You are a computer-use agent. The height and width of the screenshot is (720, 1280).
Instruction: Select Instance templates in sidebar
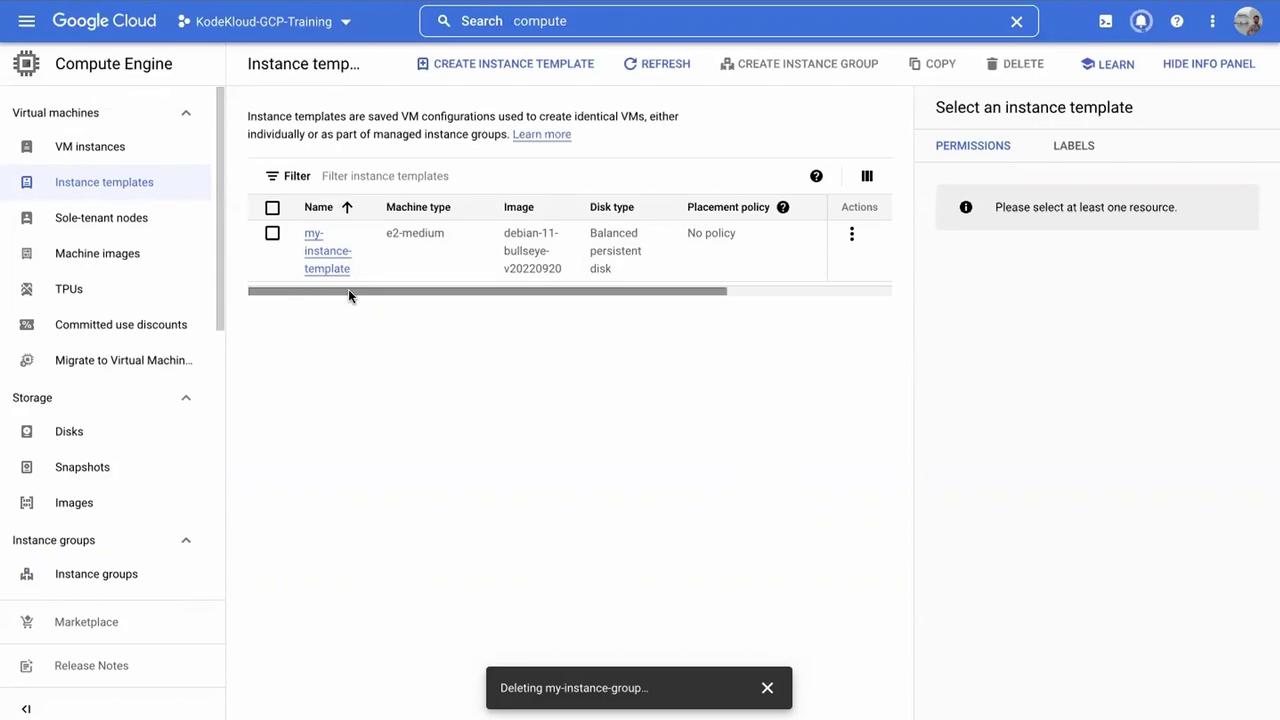(104, 182)
